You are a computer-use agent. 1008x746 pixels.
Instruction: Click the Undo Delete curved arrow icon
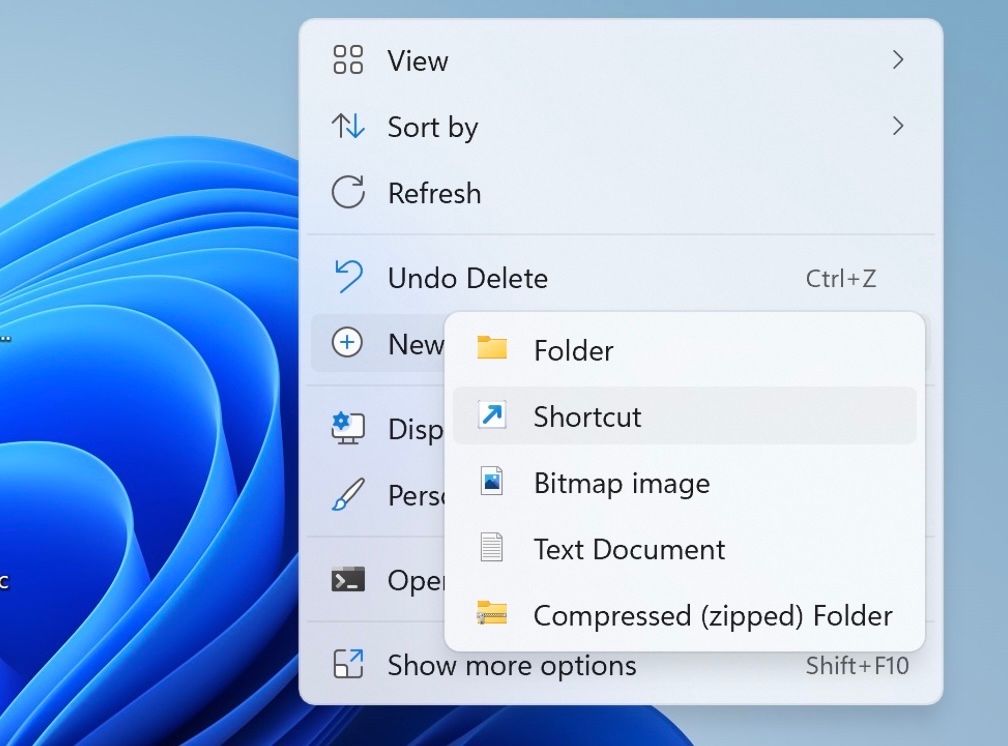348,277
